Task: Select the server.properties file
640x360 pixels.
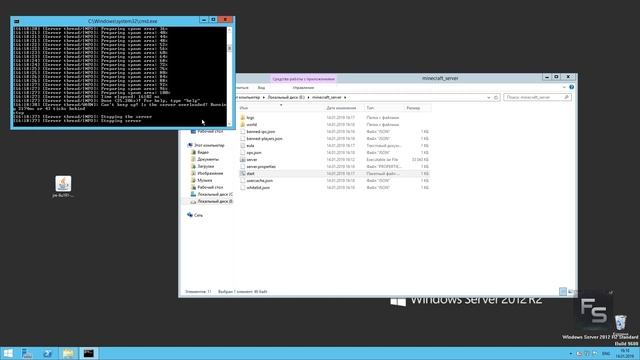Action: click(261, 167)
